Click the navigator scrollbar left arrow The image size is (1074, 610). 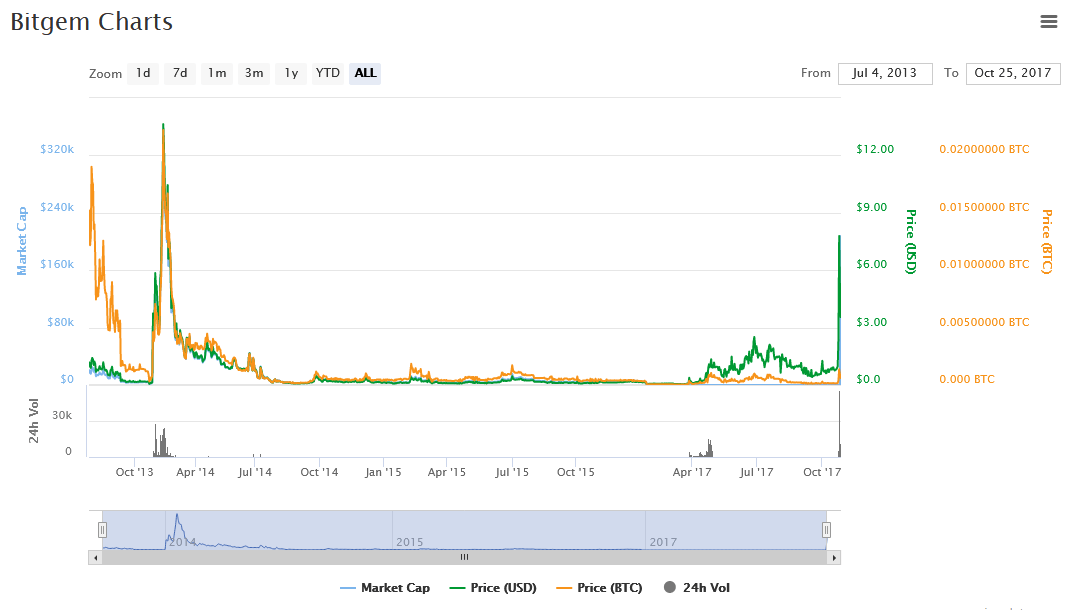point(95,558)
